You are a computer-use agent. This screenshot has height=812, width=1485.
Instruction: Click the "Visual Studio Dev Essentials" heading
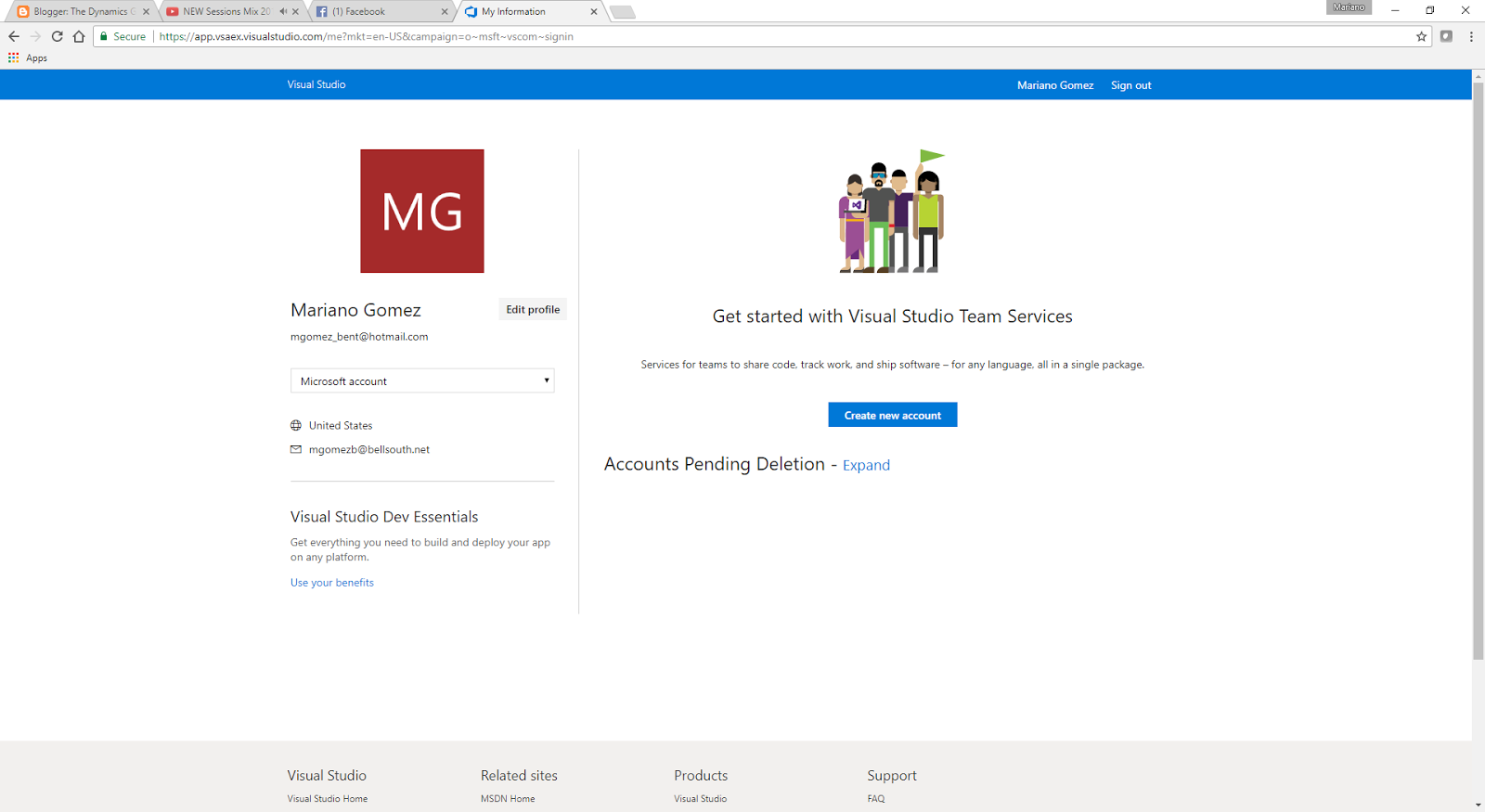click(384, 517)
